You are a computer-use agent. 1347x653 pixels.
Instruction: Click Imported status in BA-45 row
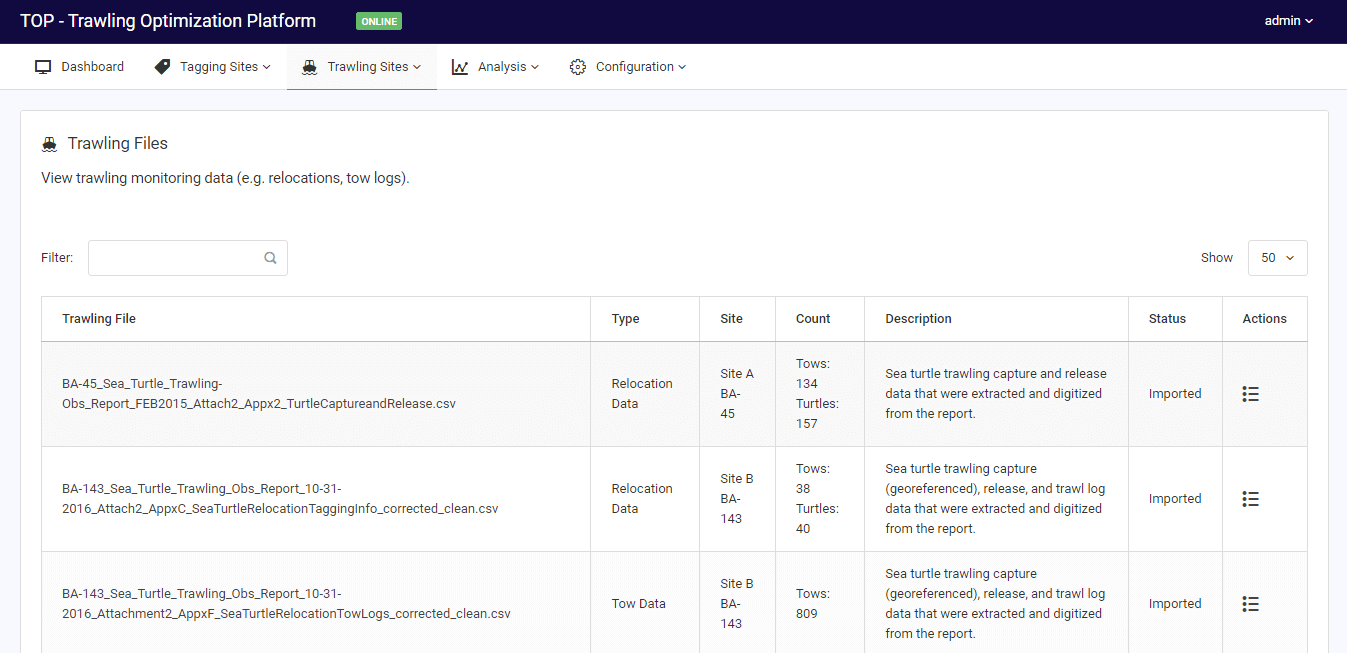(1175, 394)
